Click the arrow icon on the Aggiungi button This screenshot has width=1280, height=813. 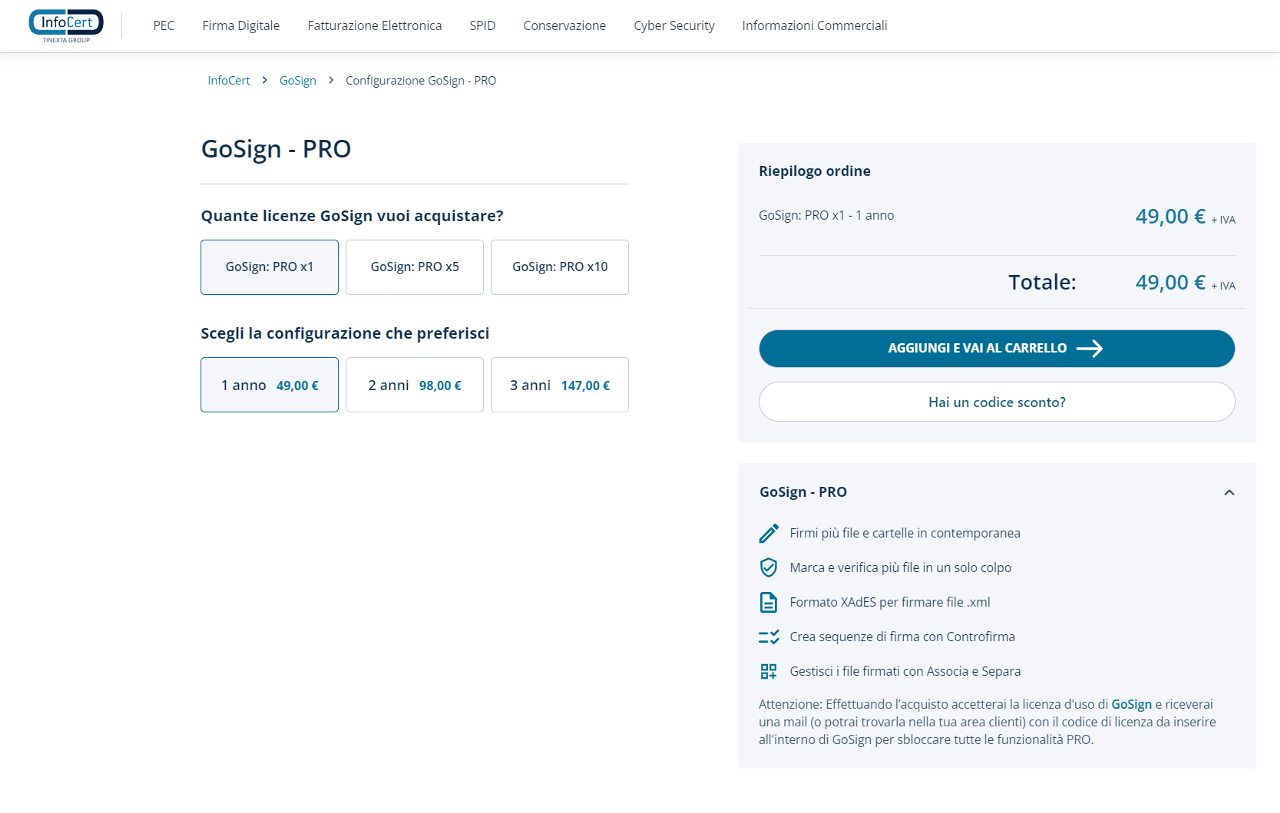pos(1090,348)
